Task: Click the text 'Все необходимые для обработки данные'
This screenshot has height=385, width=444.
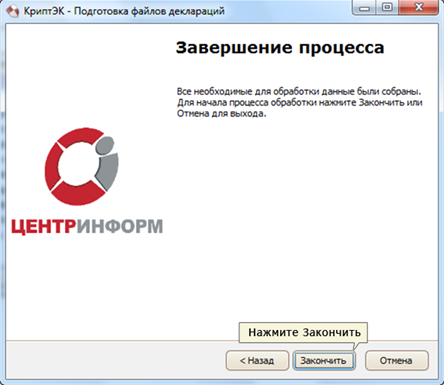Action: (x=266, y=91)
